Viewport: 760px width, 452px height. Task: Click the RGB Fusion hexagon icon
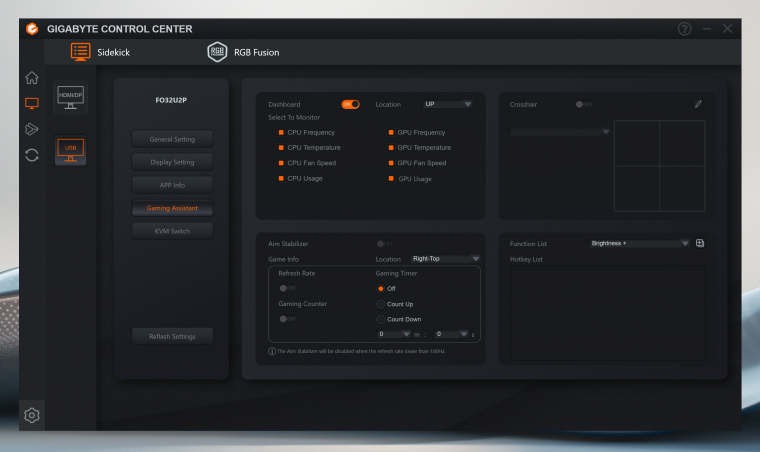217,52
